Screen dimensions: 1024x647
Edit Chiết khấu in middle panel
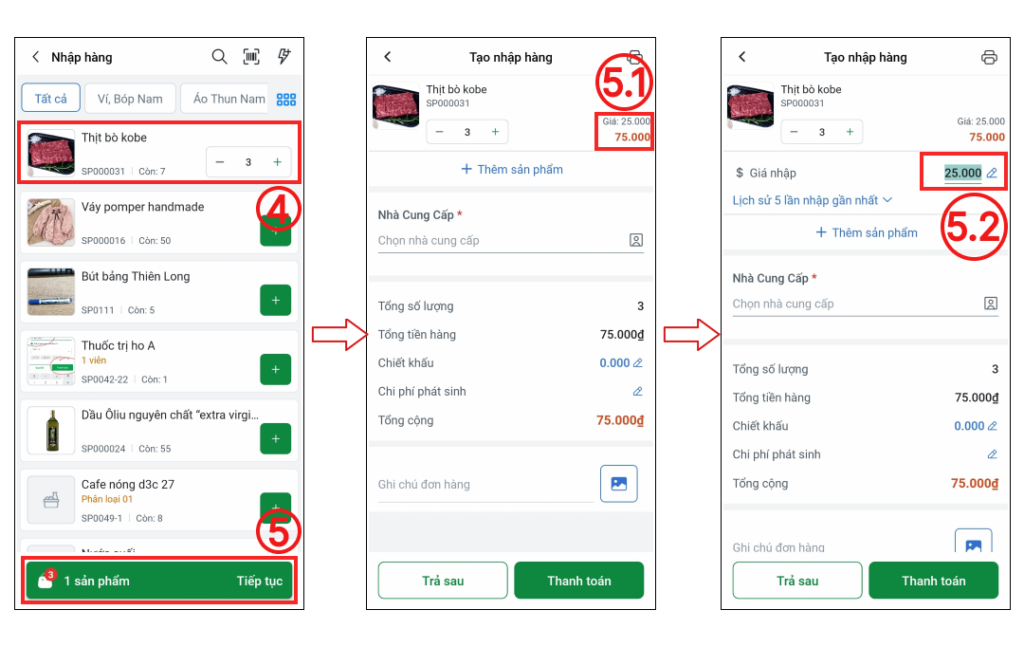(637, 363)
